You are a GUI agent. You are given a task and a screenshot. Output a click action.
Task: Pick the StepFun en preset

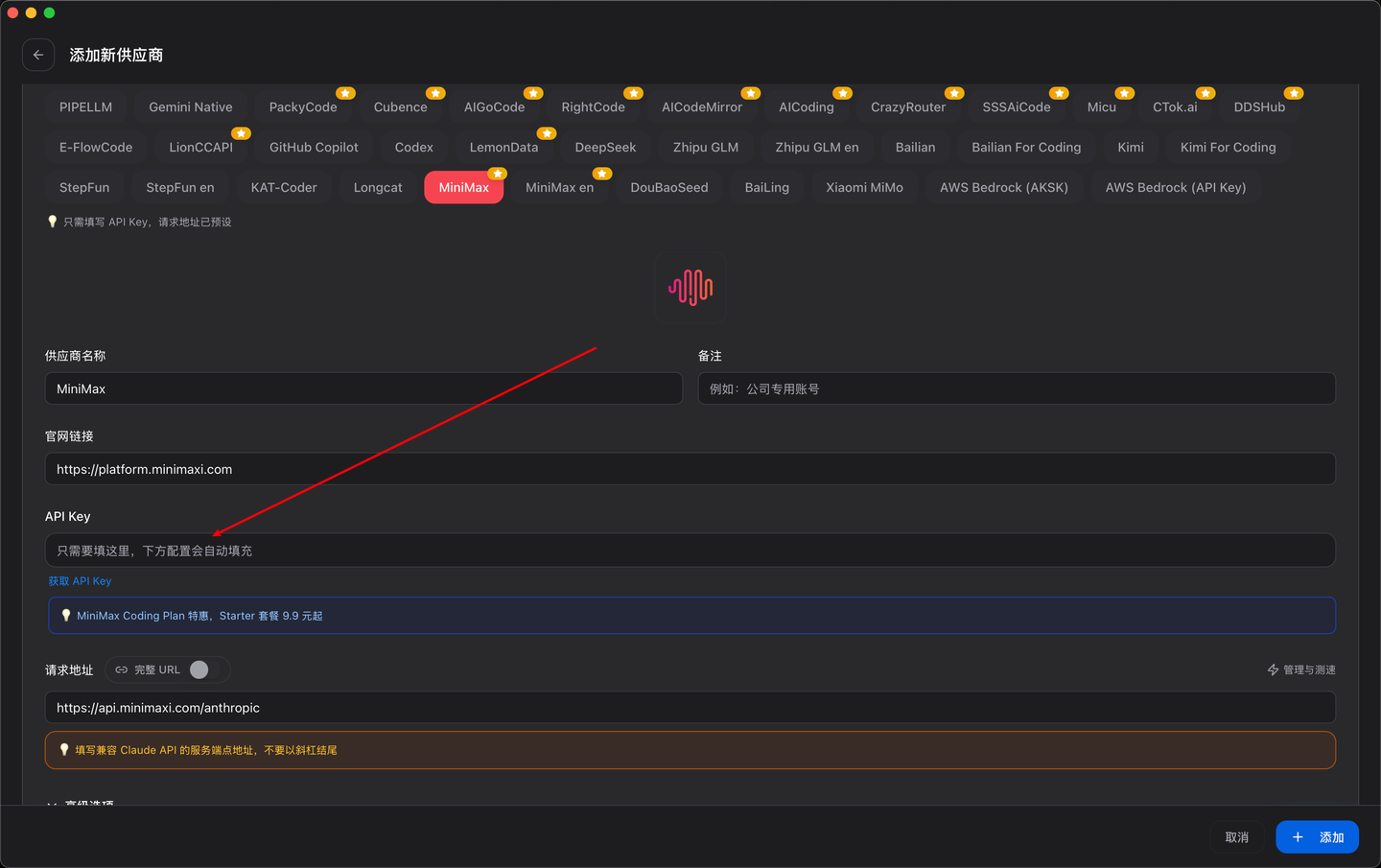[180, 188]
